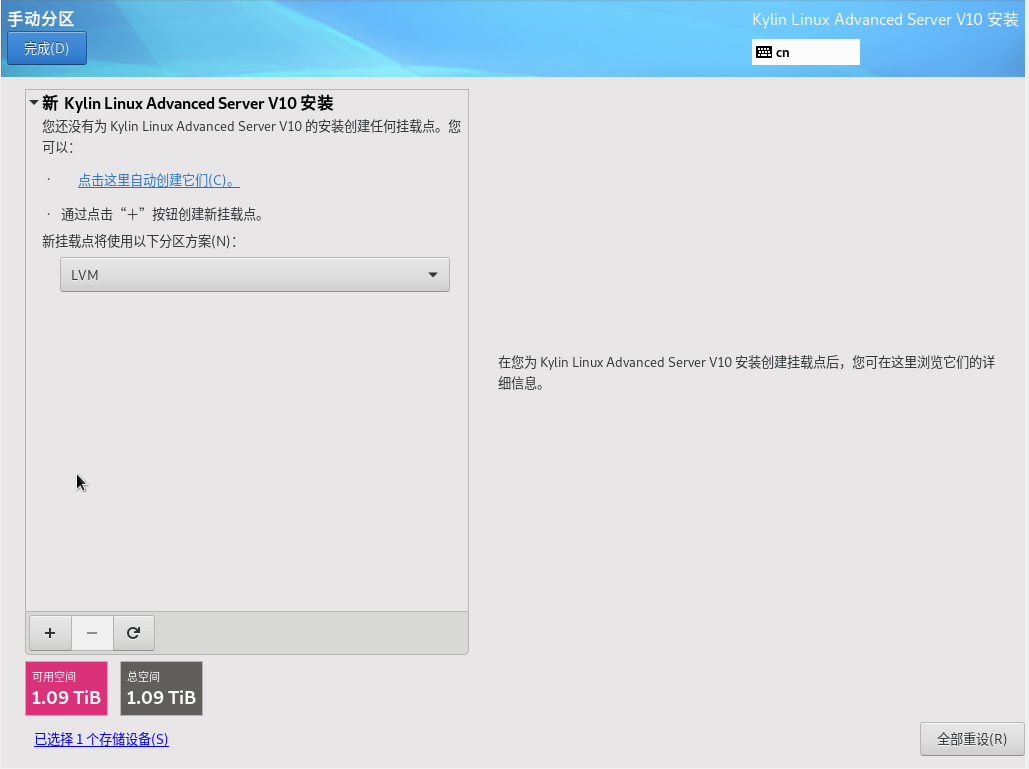Click the 完成(D) done button
The width and height of the screenshot is (1029, 769).
click(x=47, y=49)
